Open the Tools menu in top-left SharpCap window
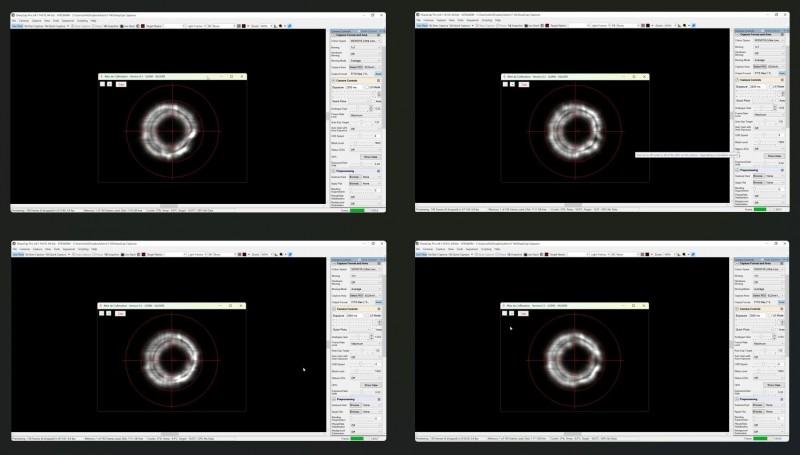The height and width of the screenshot is (455, 800). 56,21
